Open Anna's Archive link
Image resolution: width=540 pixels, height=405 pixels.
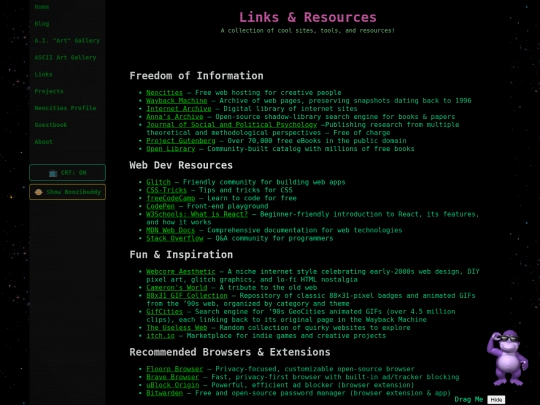(175, 117)
